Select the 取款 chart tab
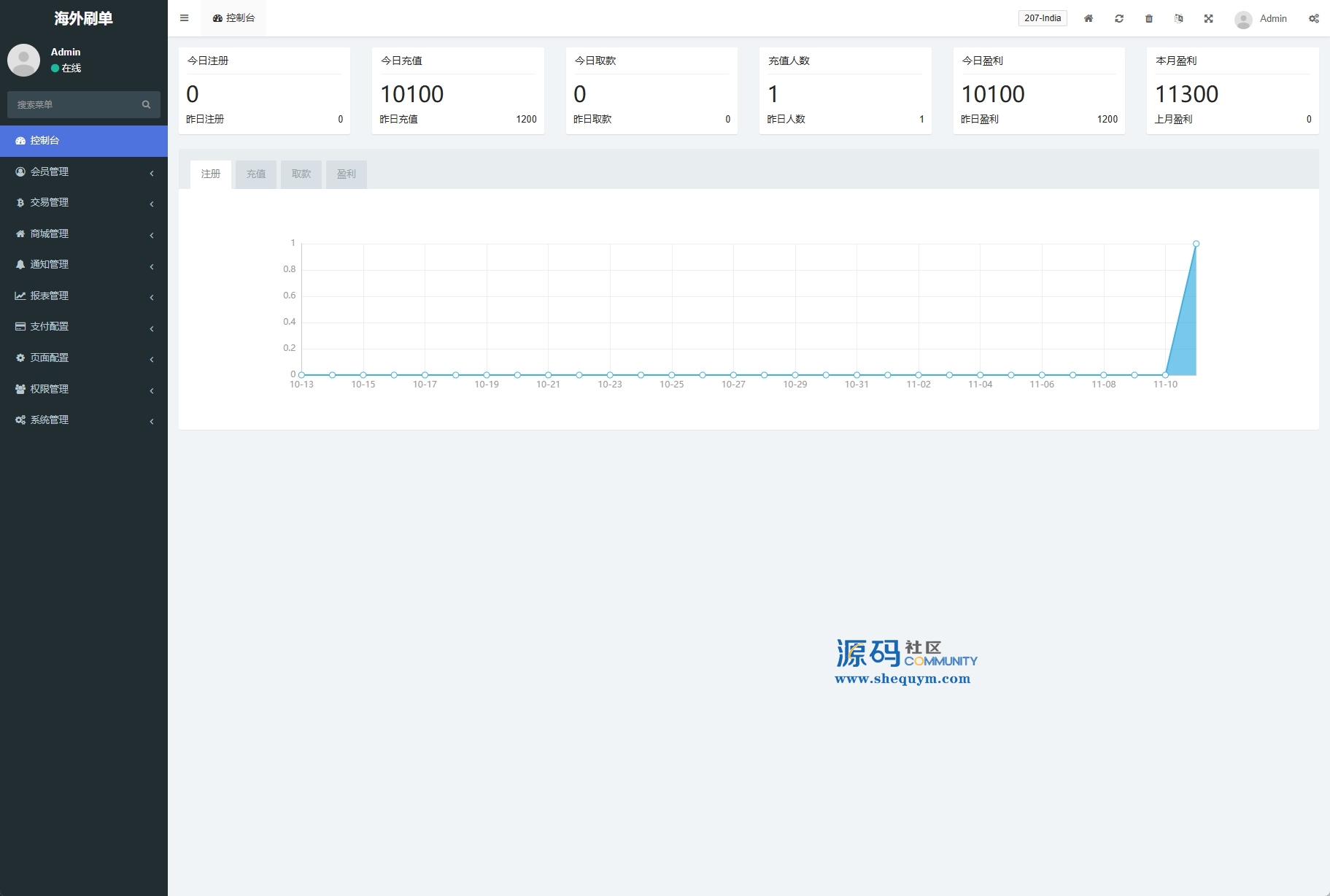This screenshot has width=1330, height=896. pos(301,174)
